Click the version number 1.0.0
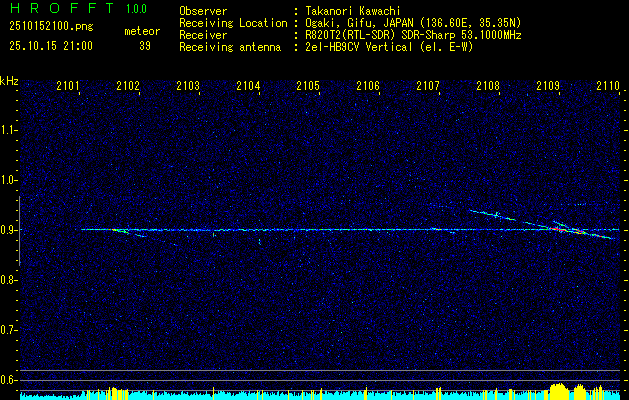The width and height of the screenshot is (629, 400). (136, 9)
